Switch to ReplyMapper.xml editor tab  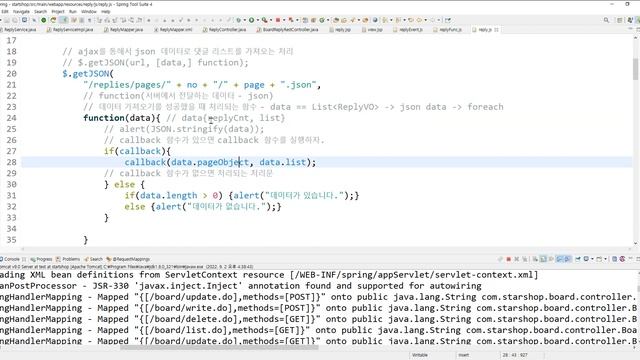[x=173, y=30]
